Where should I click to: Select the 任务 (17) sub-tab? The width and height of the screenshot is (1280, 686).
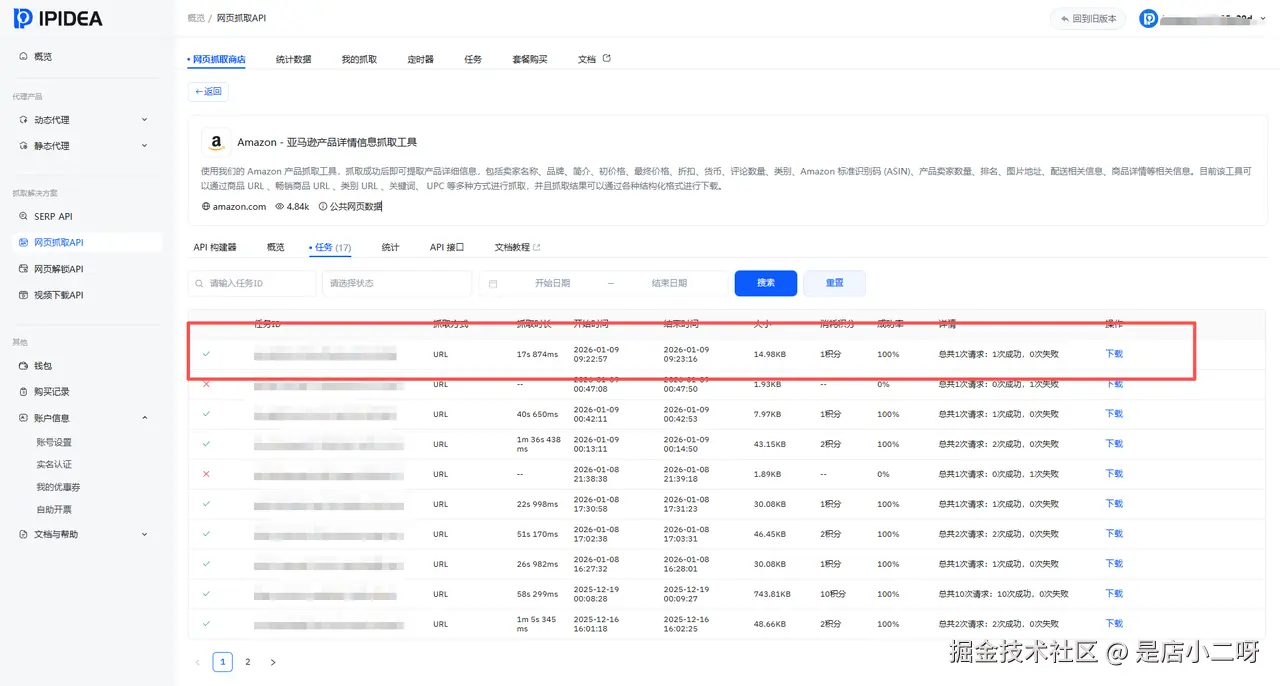pos(331,247)
